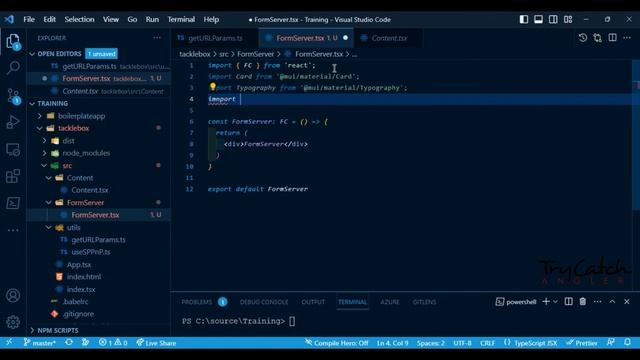
Task: Open Explorer panel more actions ellipsis
Action: pyautogui.click(x=157, y=38)
